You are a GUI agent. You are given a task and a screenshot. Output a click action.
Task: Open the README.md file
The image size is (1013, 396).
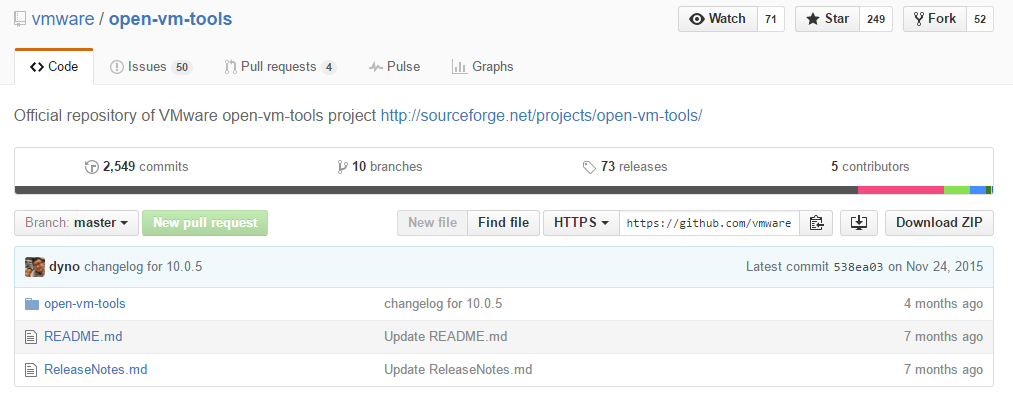click(x=83, y=337)
